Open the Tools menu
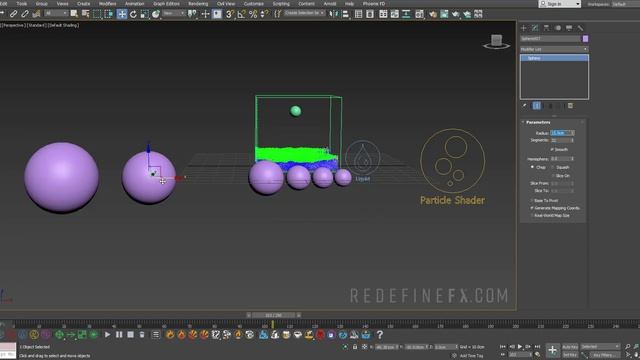The height and width of the screenshot is (360, 640). pos(21,4)
